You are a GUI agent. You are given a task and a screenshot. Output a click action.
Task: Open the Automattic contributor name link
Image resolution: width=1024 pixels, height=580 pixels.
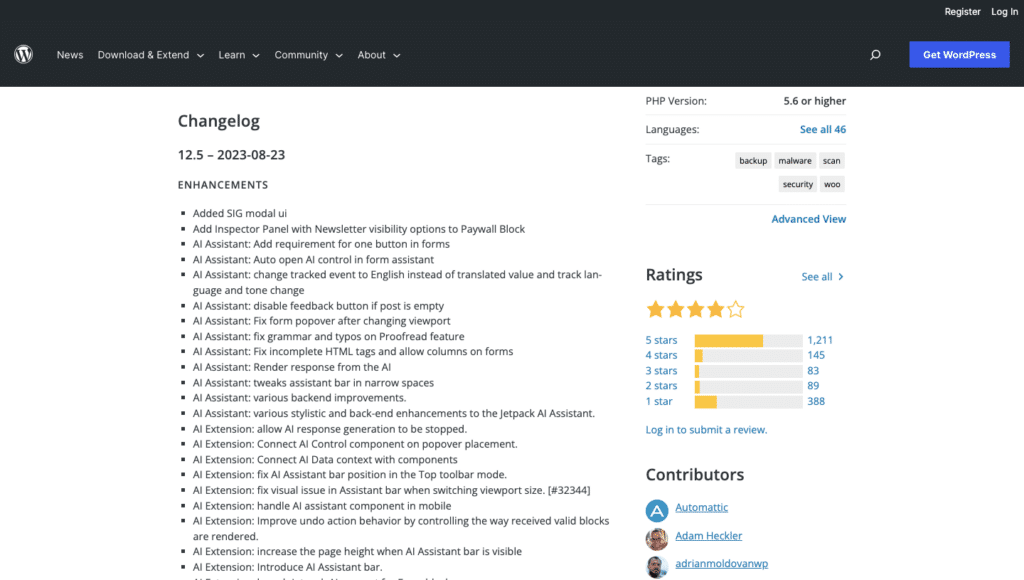pos(701,508)
